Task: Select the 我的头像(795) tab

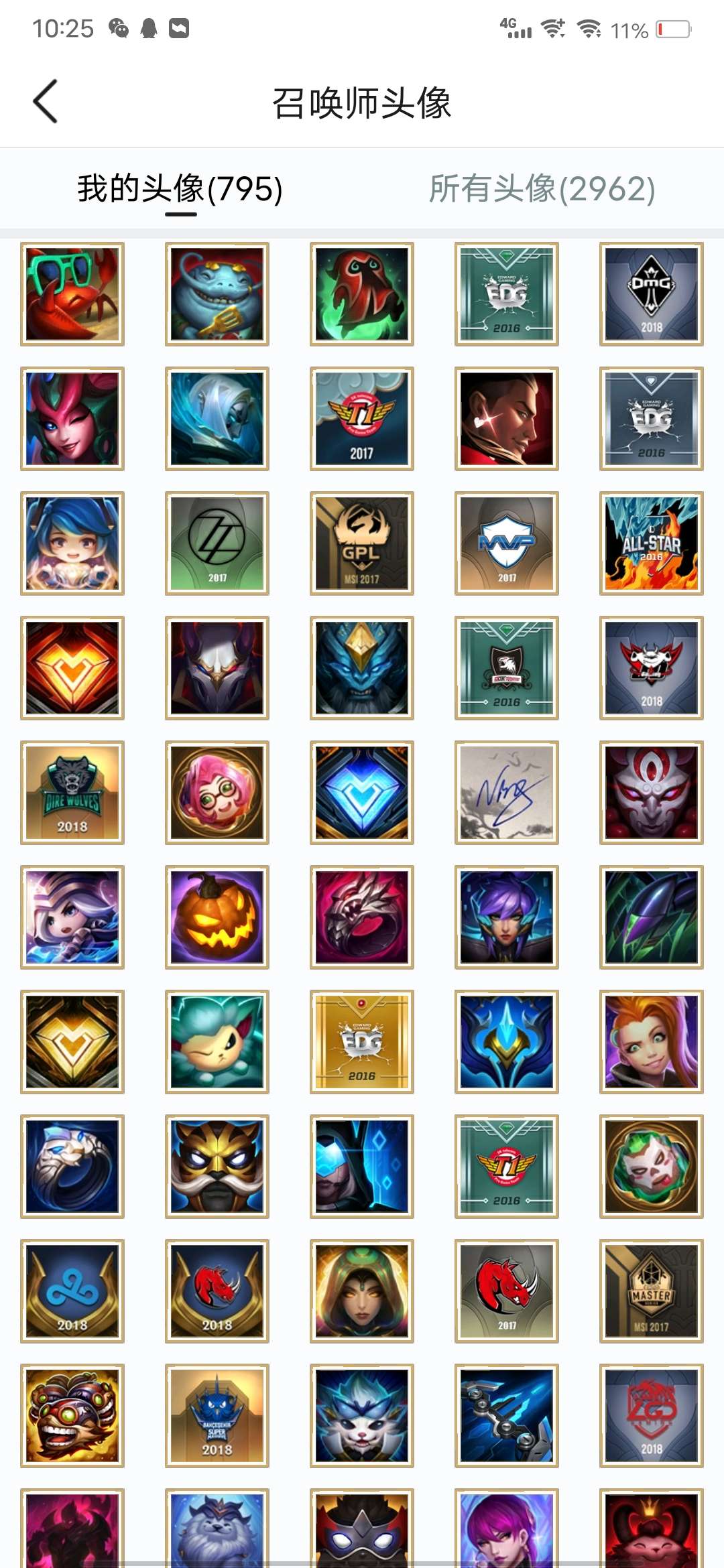Action: (180, 188)
